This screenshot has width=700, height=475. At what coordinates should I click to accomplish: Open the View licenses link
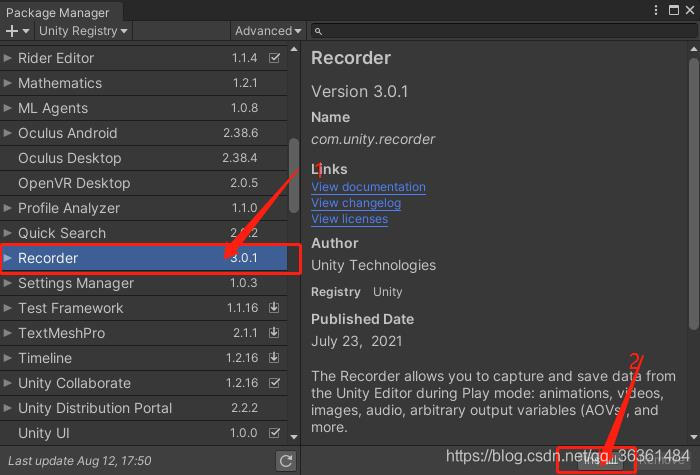point(350,219)
